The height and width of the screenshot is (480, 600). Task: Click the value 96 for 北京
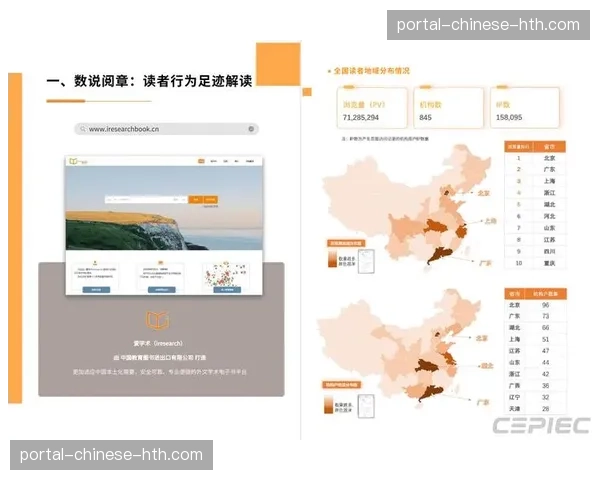tap(546, 305)
